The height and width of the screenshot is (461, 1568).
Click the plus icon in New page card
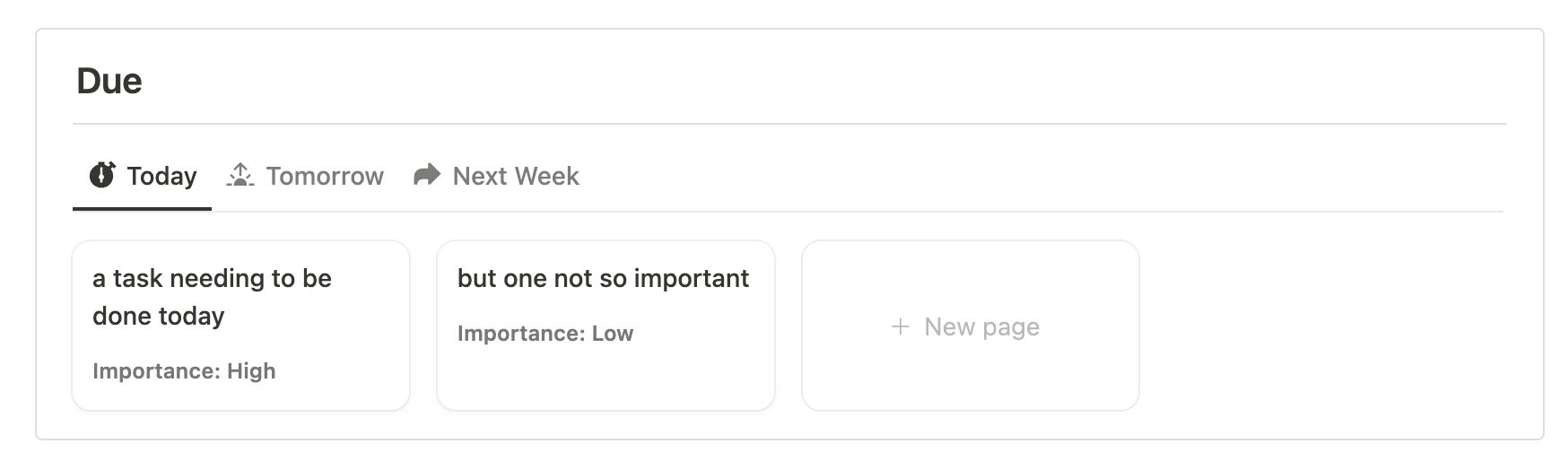[x=901, y=326]
